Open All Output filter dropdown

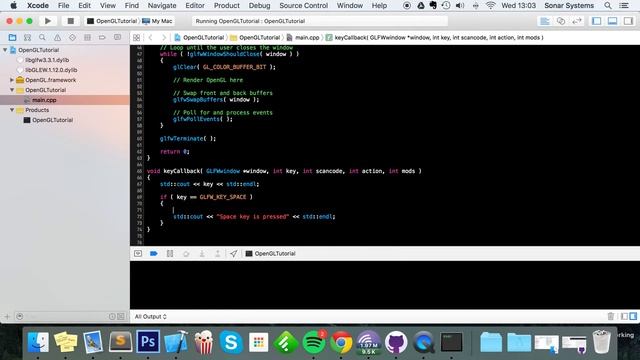click(151, 316)
